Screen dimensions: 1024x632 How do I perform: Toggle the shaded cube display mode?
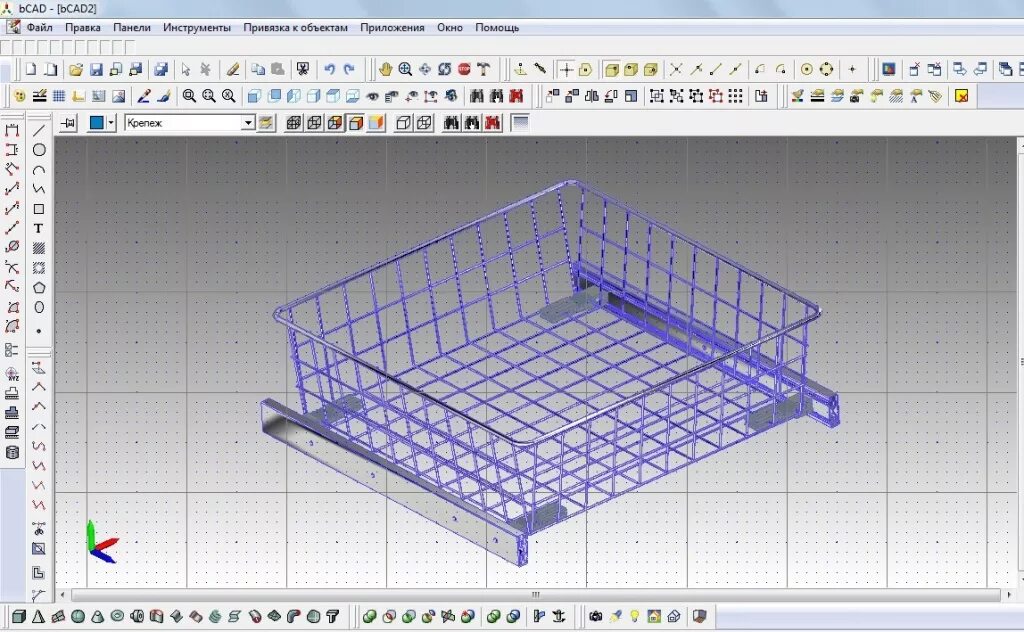click(356, 123)
